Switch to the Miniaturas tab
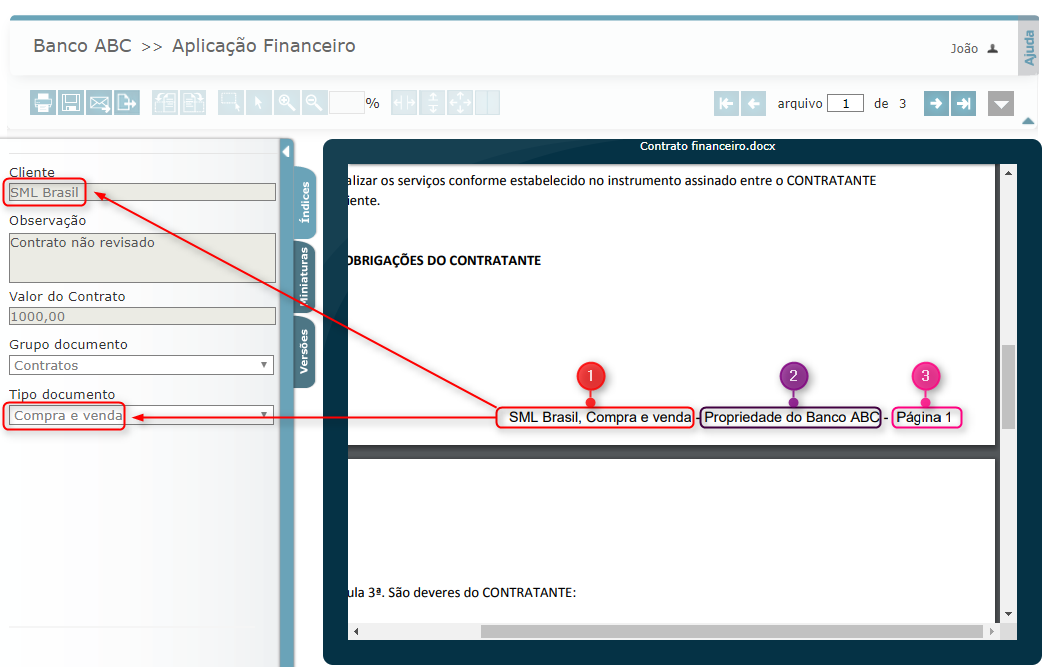Screen dimensions: 1050x667 306,276
